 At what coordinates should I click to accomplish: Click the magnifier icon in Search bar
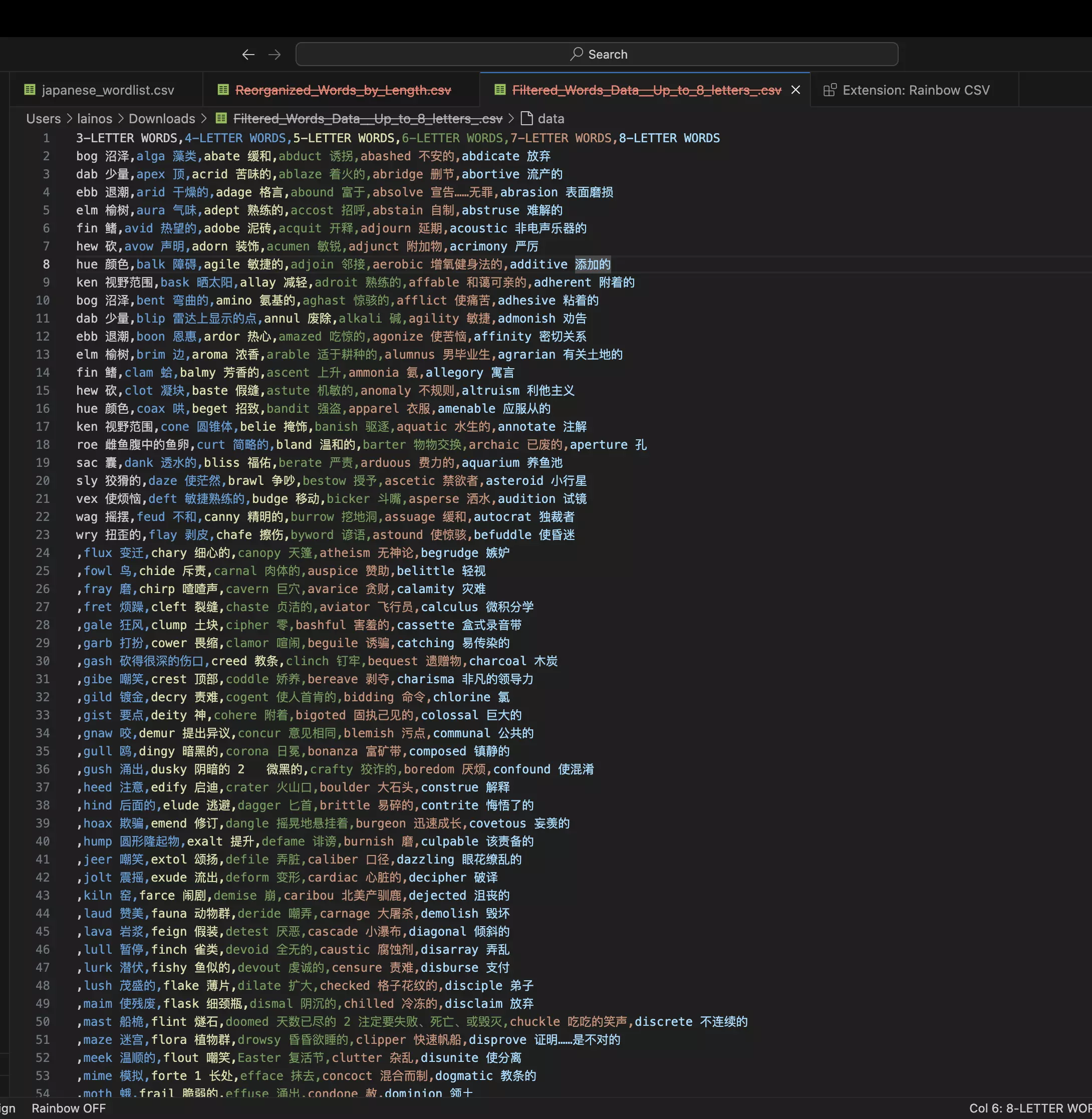tap(577, 54)
